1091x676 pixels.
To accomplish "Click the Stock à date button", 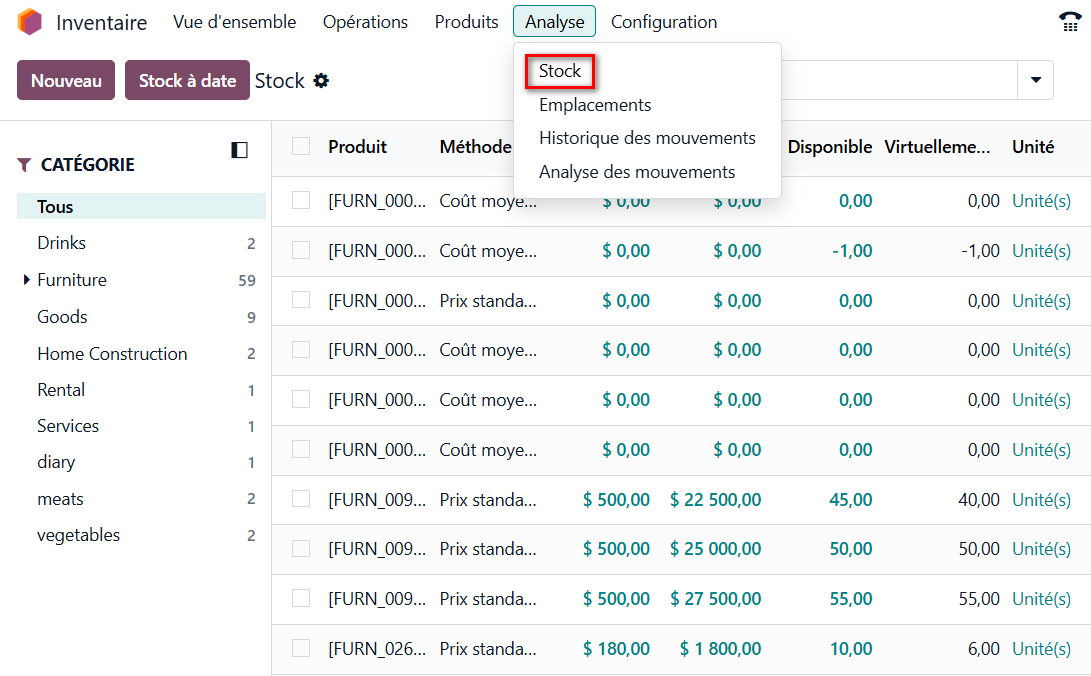I will point(187,80).
